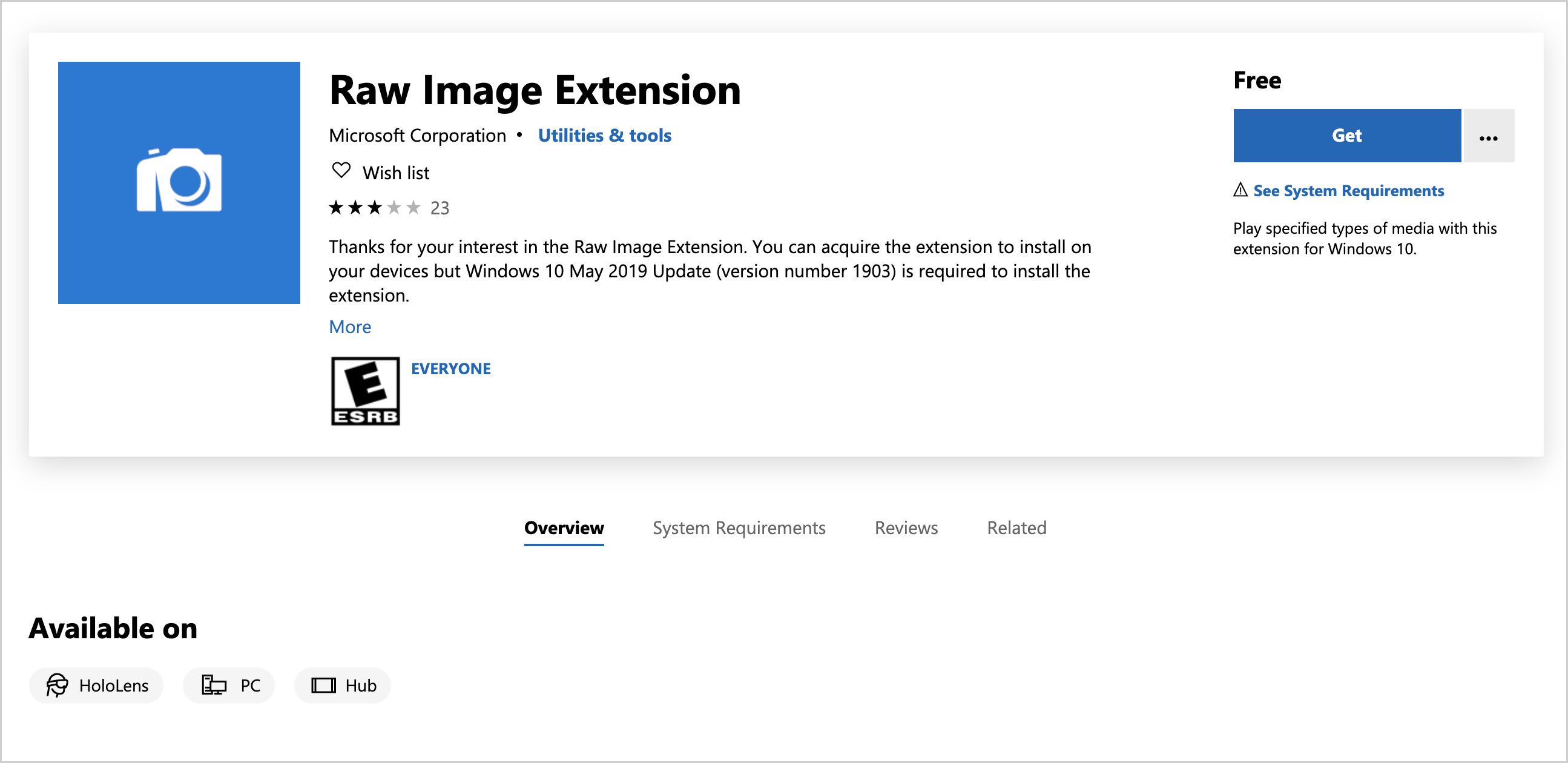Click See System Requirements link
Viewport: 1568px width, 763px height.
pyautogui.click(x=1350, y=190)
